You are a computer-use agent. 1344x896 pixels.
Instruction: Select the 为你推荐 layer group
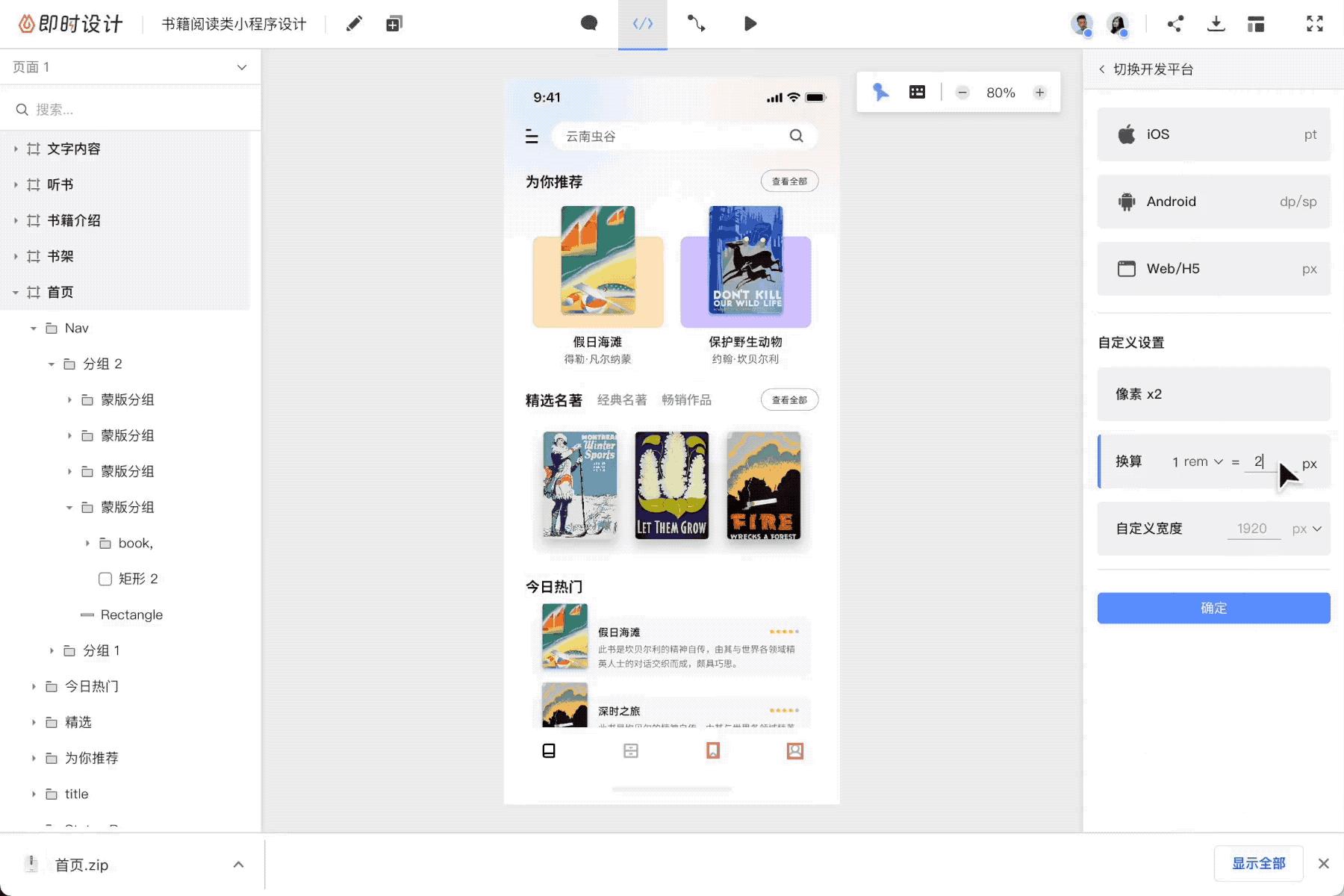coord(82,758)
